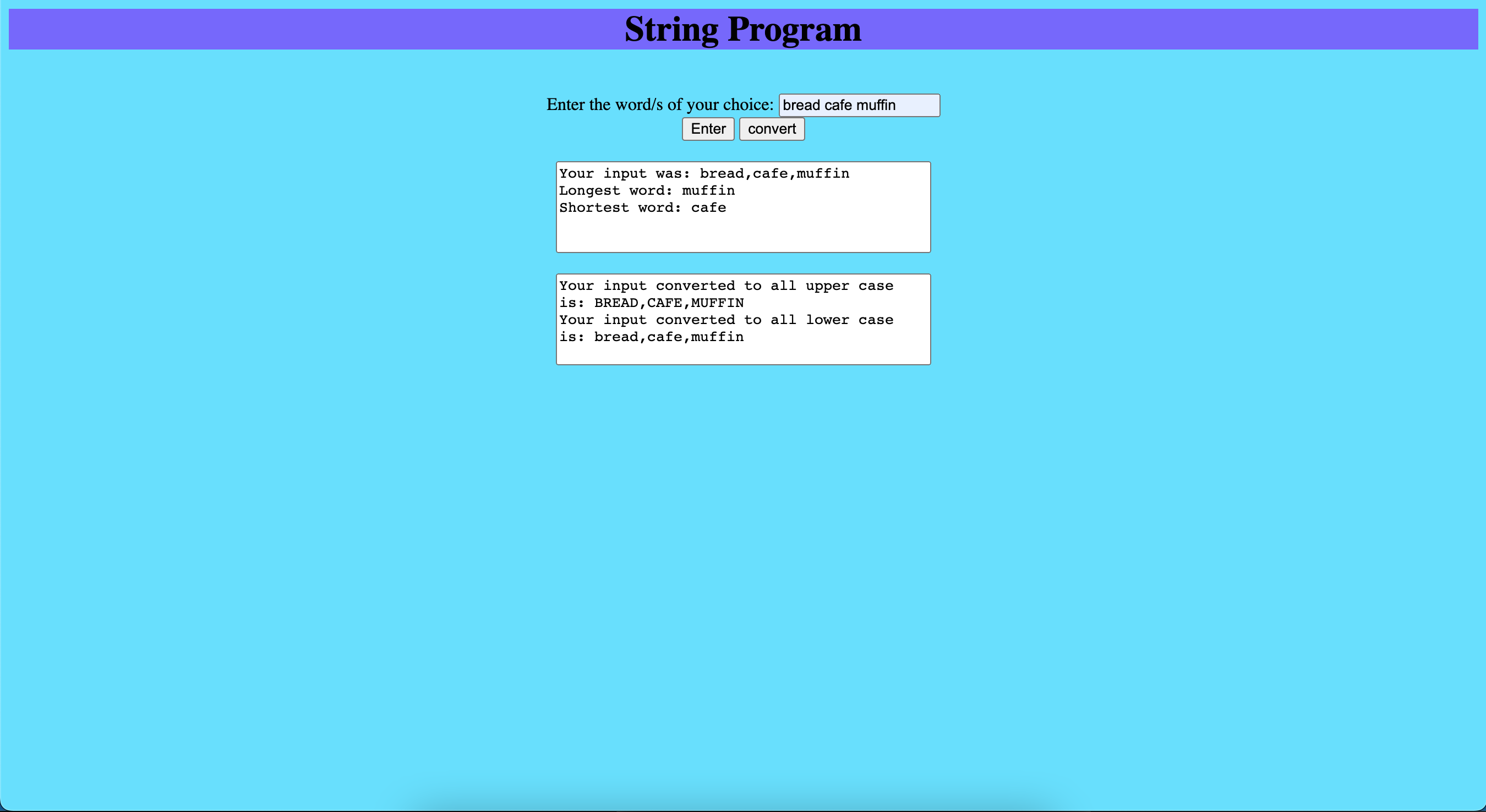Click 'Your input converted to all lower case' line
This screenshot has width=1486, height=812.
click(726, 320)
